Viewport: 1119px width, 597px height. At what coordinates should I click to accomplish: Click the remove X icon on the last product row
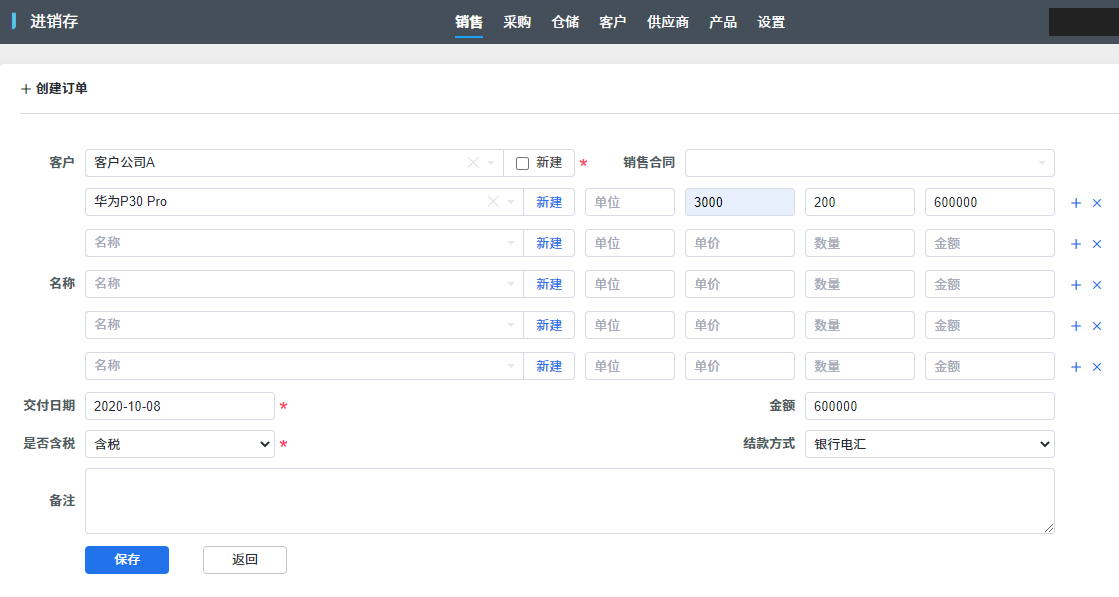tap(1097, 367)
